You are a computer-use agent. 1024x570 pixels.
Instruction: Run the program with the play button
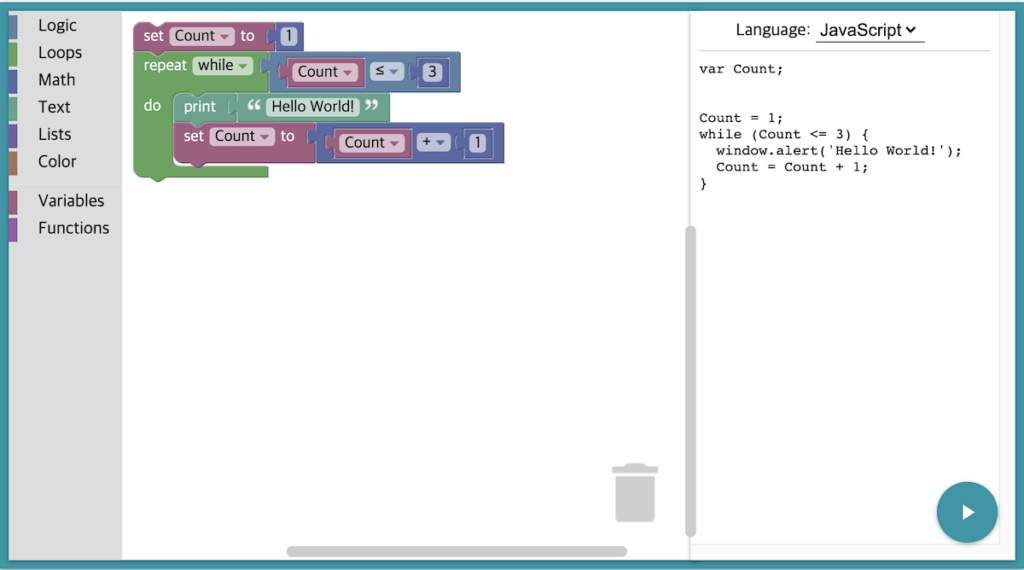point(967,512)
